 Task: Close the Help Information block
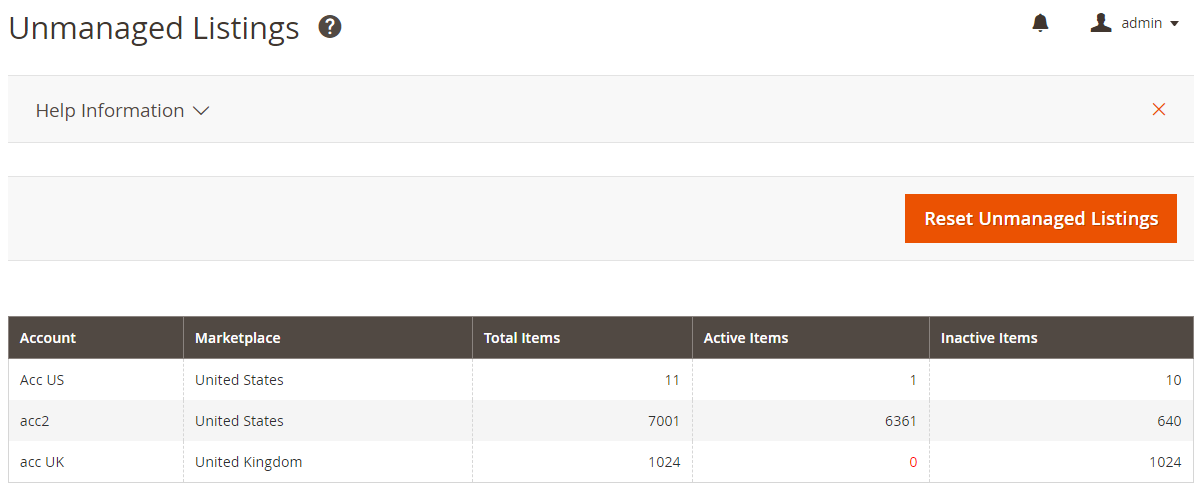1159,110
